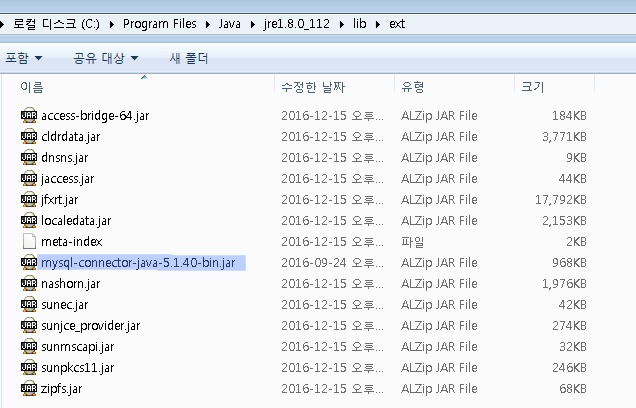Select file name sunjce_provider.jar
Screen dimensions: 636x408
point(90,326)
